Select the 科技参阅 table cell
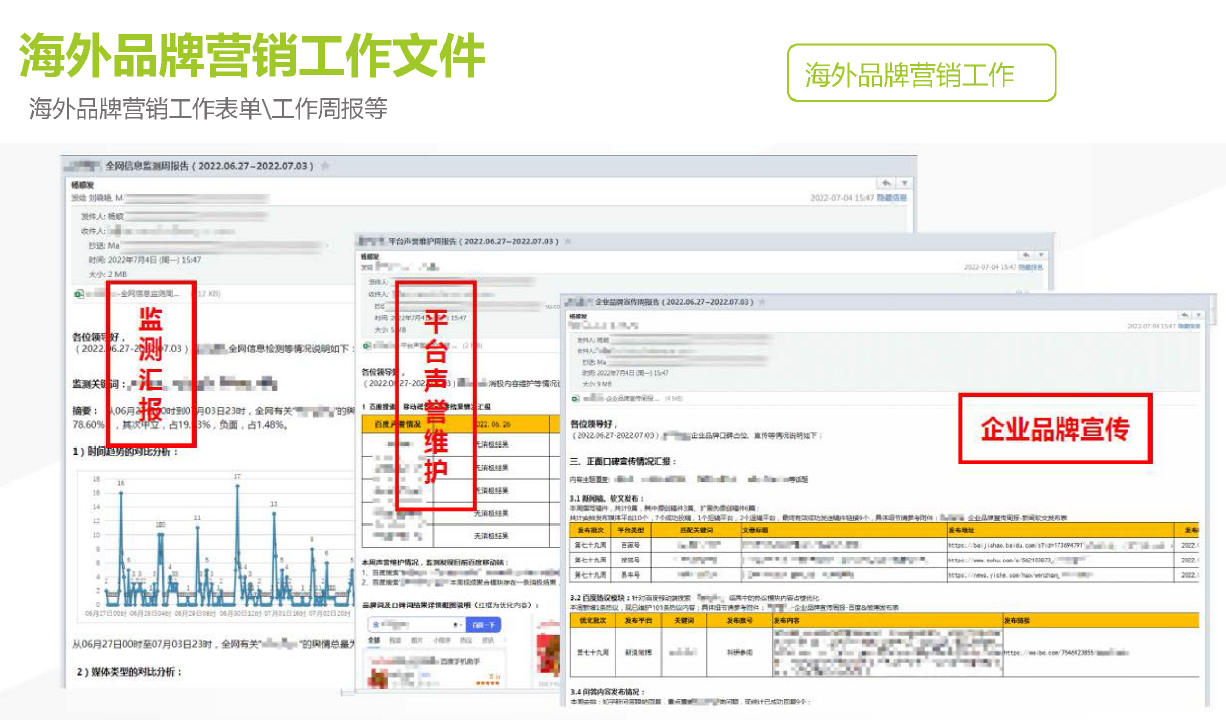This screenshot has height=720, width=1226. [x=740, y=652]
